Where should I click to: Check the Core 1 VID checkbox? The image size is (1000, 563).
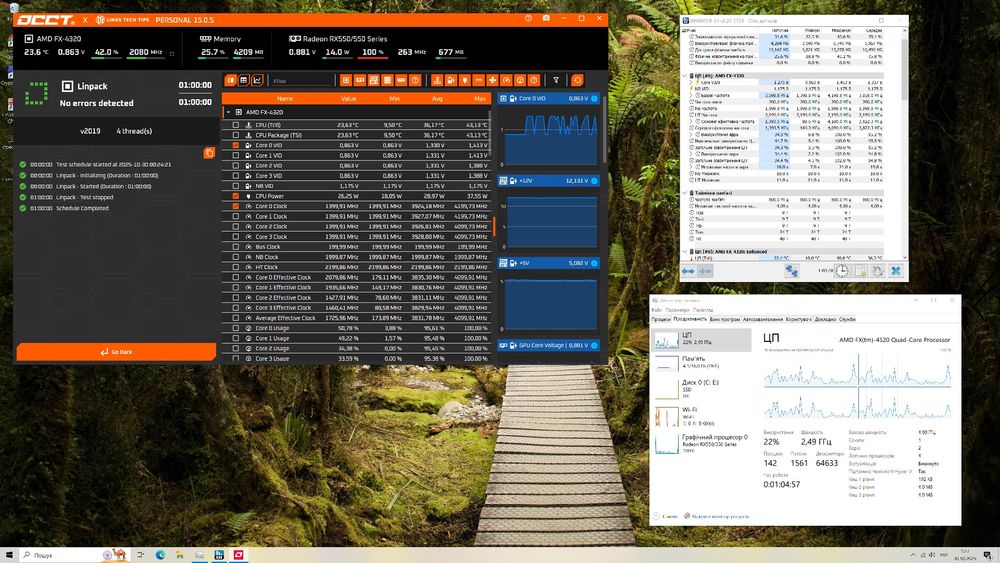pyautogui.click(x=235, y=156)
